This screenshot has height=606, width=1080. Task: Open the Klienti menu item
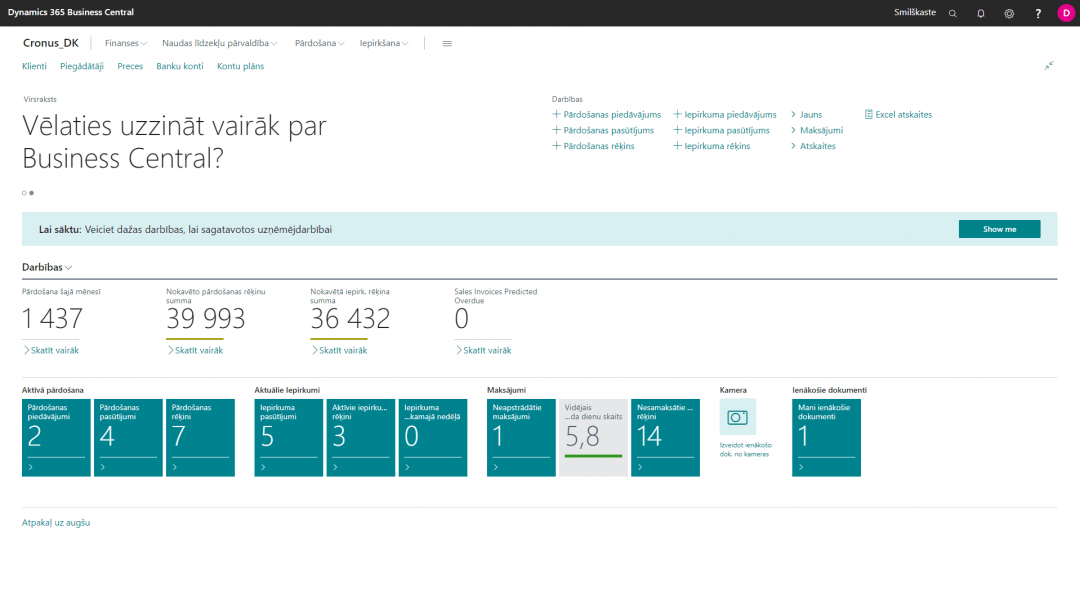[x=34, y=66]
